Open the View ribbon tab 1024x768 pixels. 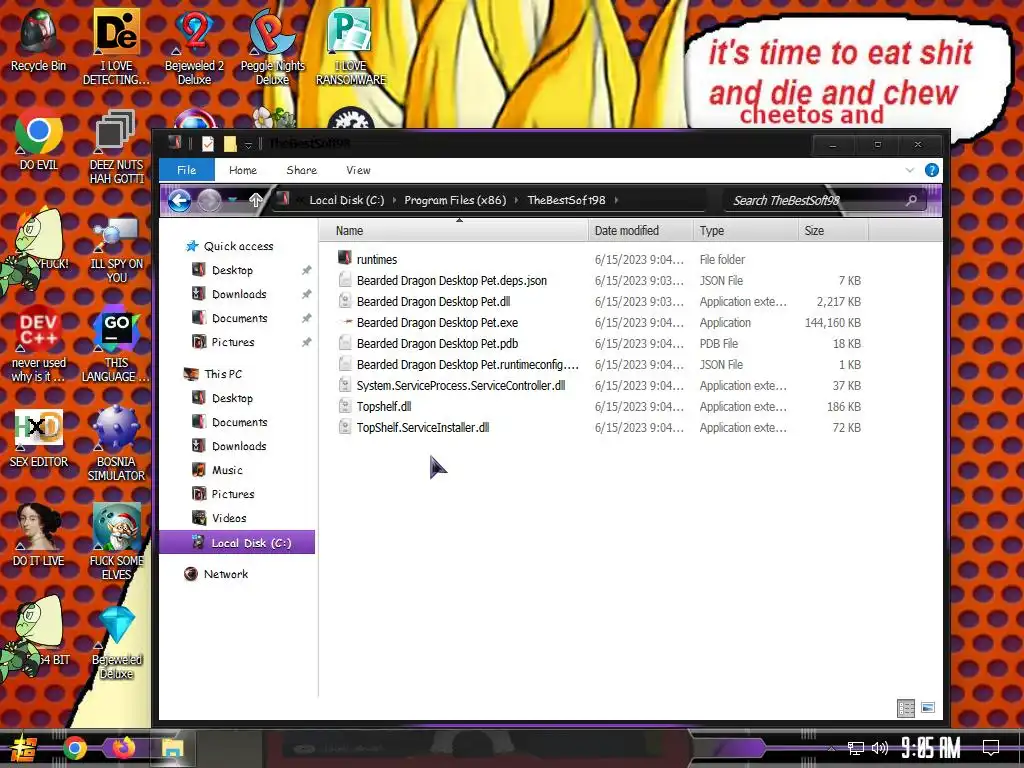coord(359,170)
